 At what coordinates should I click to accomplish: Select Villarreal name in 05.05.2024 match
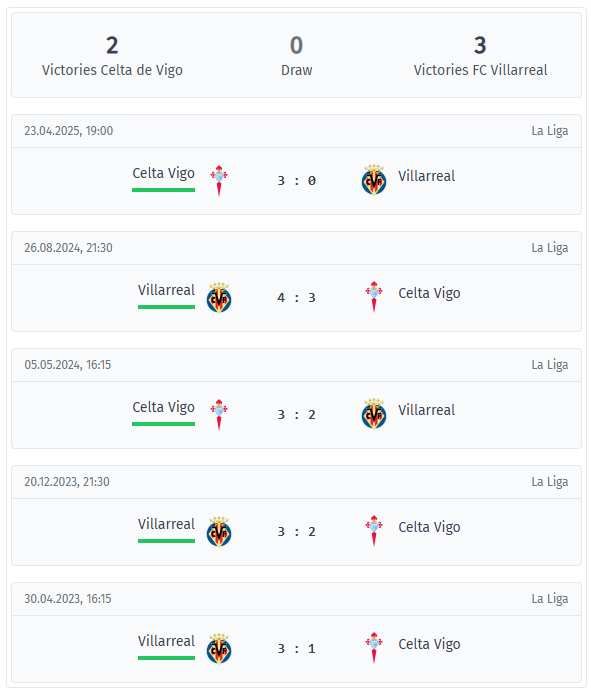click(x=427, y=410)
